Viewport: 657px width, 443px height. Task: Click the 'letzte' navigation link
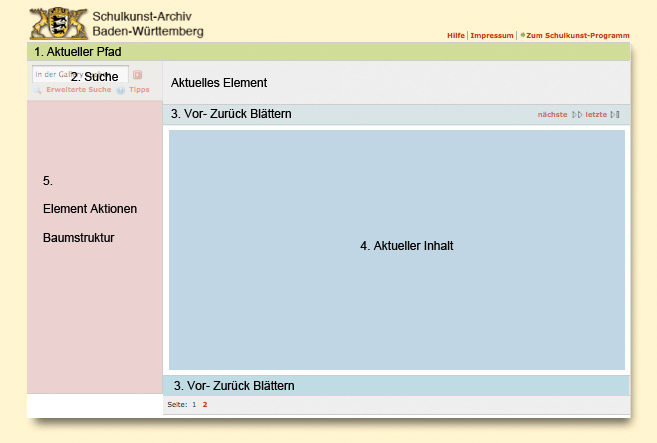pyautogui.click(x=596, y=114)
